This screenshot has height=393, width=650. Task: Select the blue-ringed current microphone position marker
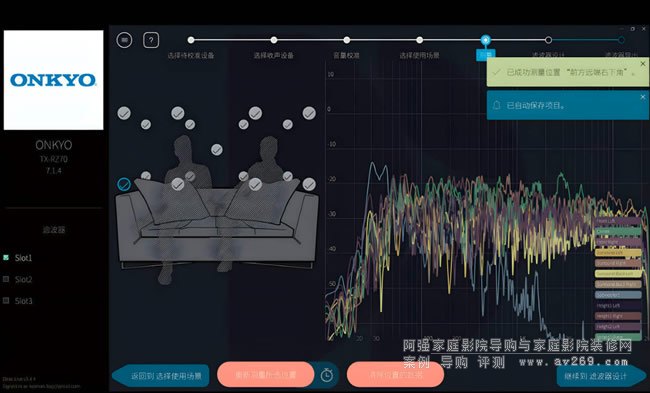pos(124,184)
